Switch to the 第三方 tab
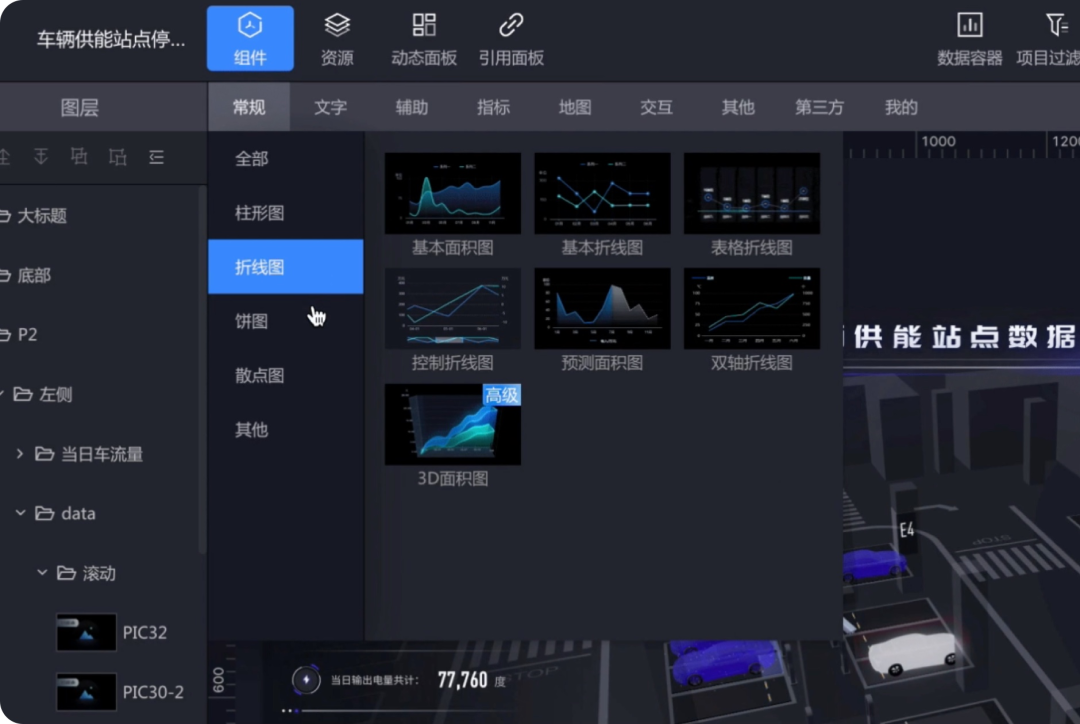This screenshot has height=724, width=1080. [820, 107]
